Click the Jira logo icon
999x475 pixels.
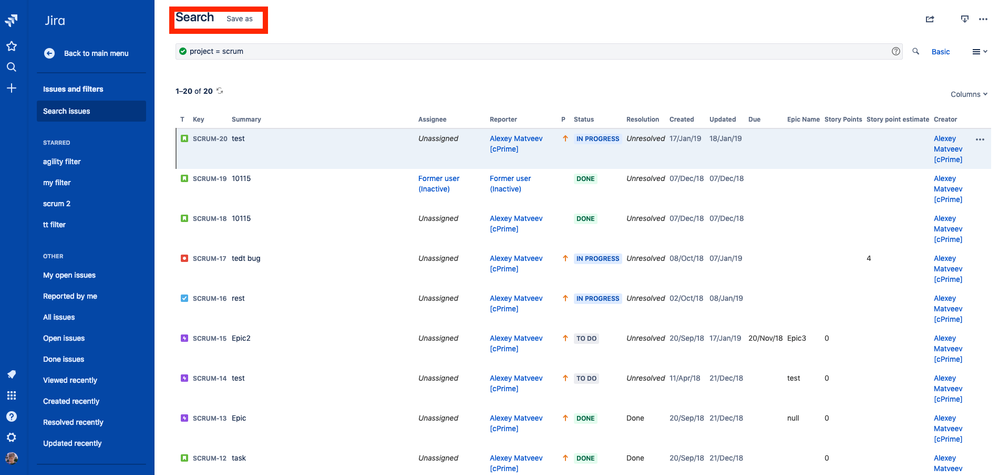[11, 21]
